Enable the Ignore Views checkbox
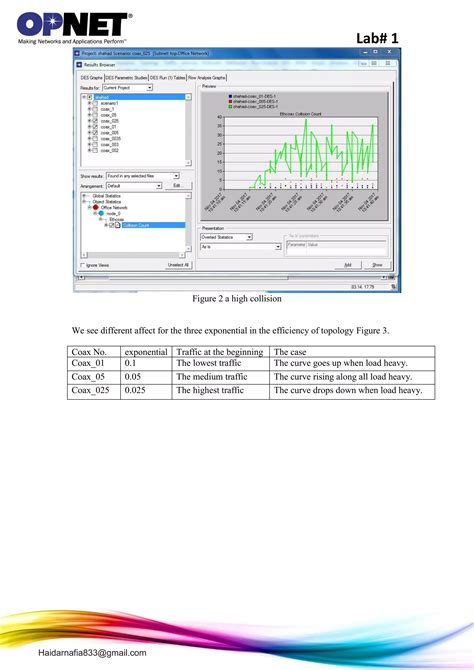This screenshot has width=474, height=670. click(82, 265)
